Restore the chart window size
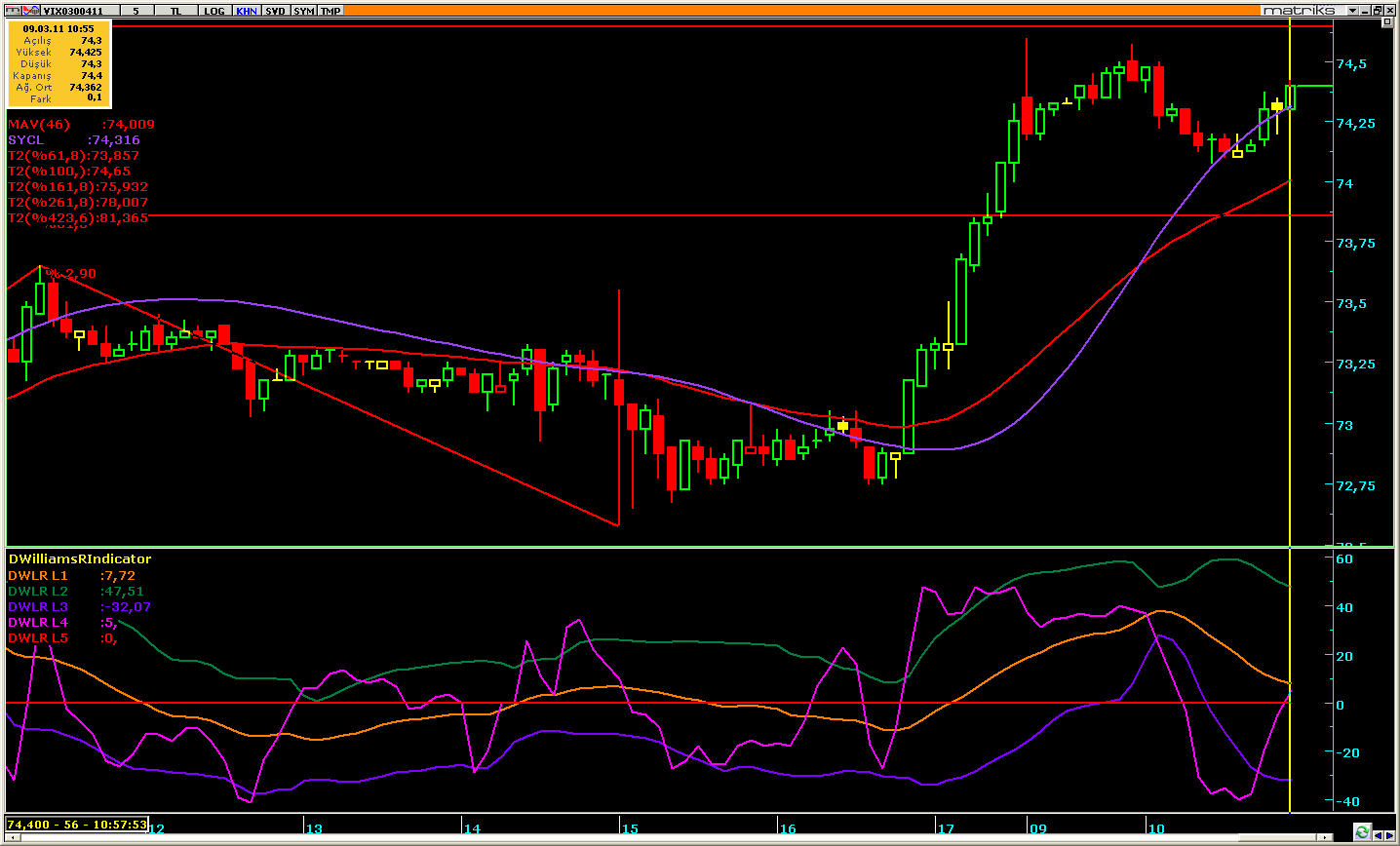 point(1379,11)
